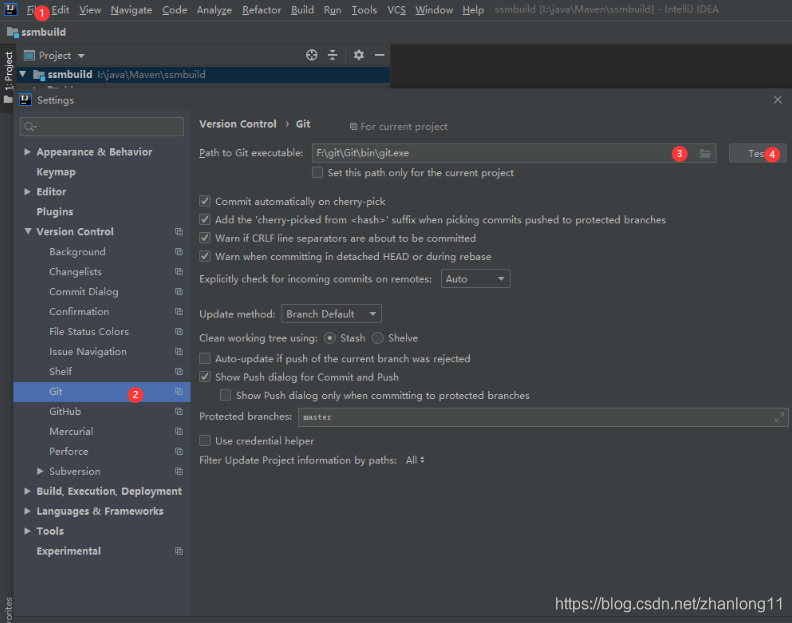The width and height of the screenshot is (792, 623).
Task: Click per-project icon next to Mercurial
Action: pyautogui.click(x=179, y=432)
